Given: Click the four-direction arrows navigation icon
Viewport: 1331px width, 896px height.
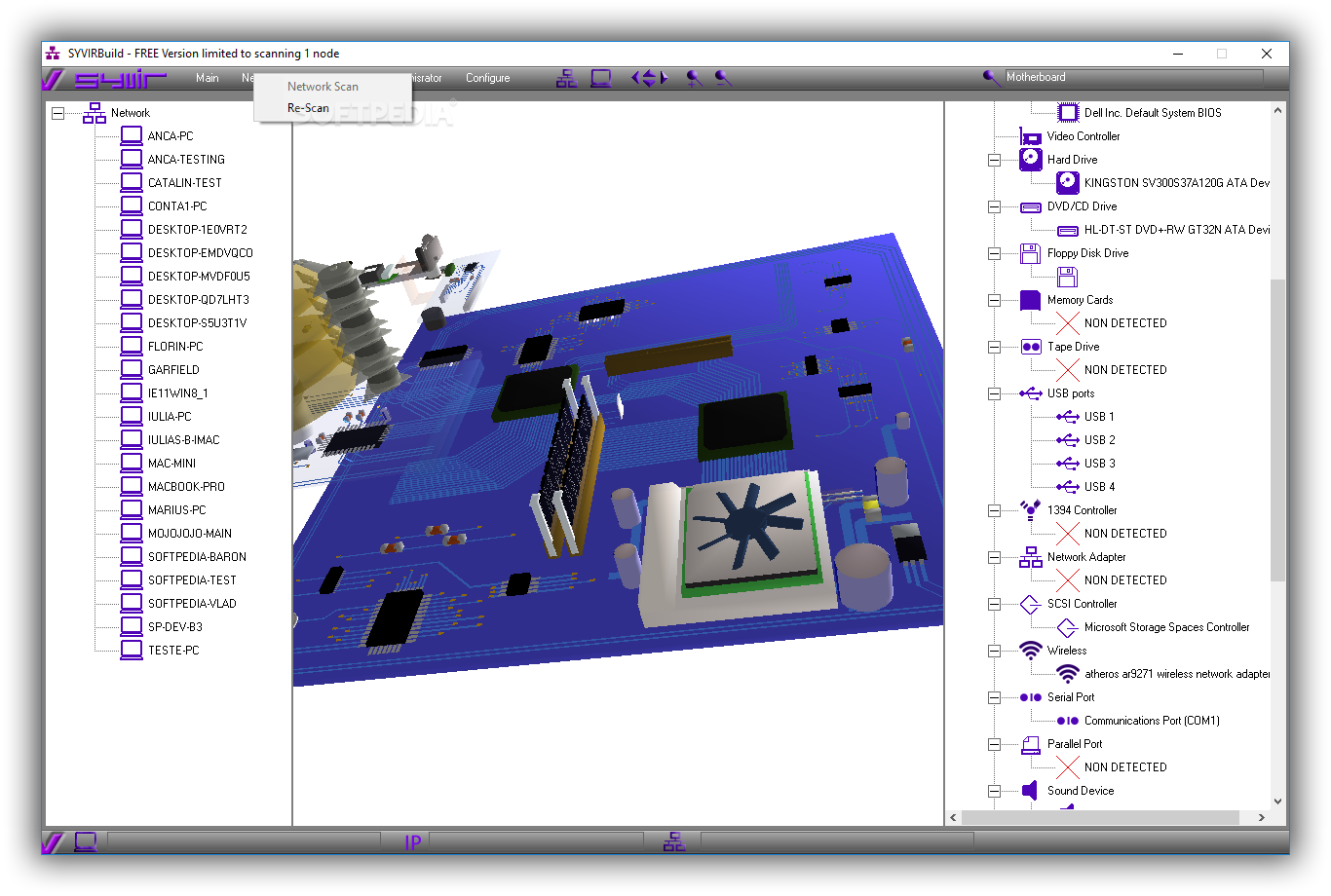Looking at the screenshot, I should 649,78.
